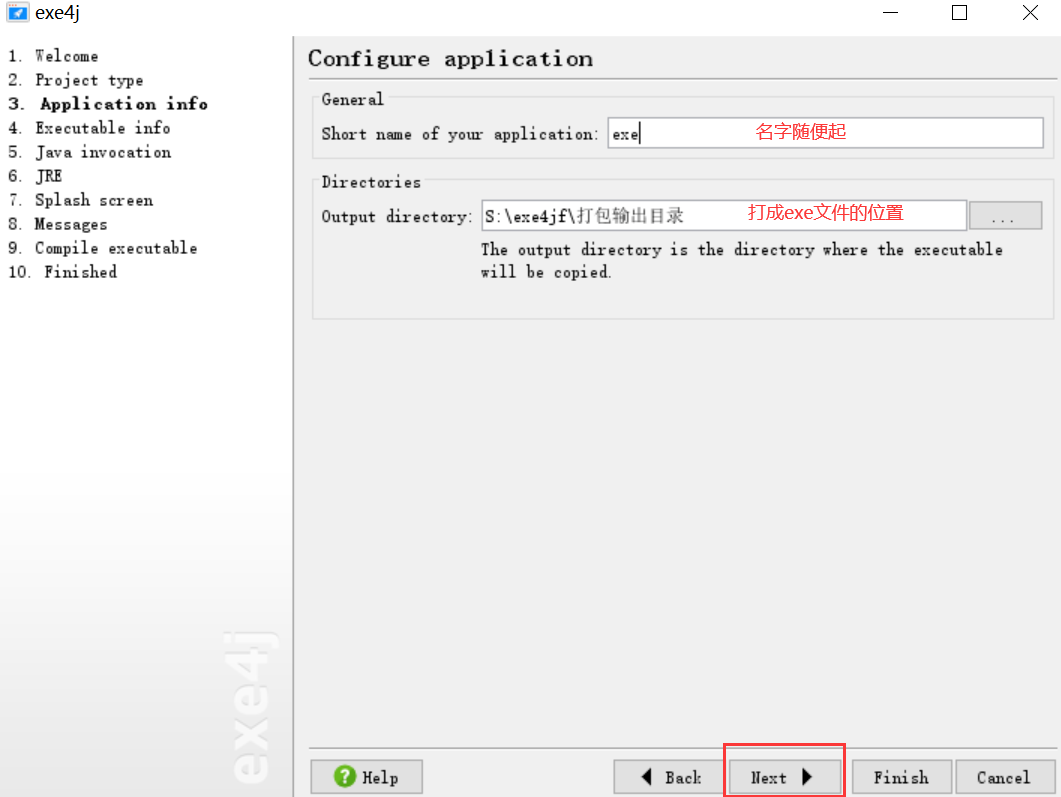Select the Messages step
Viewport: 1061px width, 797px height.
(70, 224)
